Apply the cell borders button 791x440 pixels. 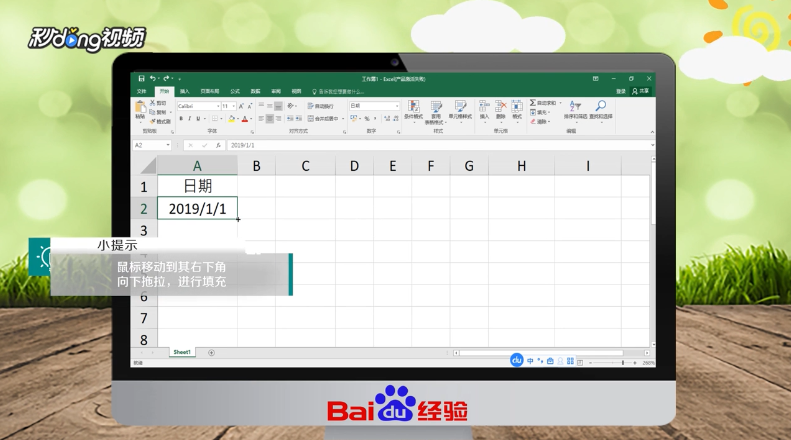coord(214,119)
